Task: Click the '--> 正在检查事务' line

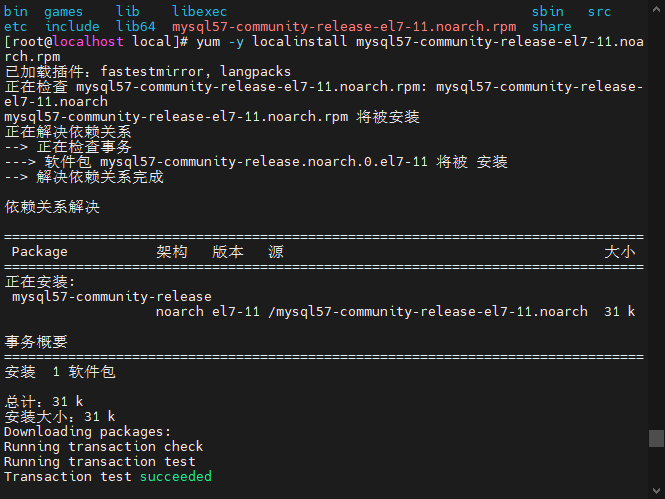Action: [x=68, y=147]
